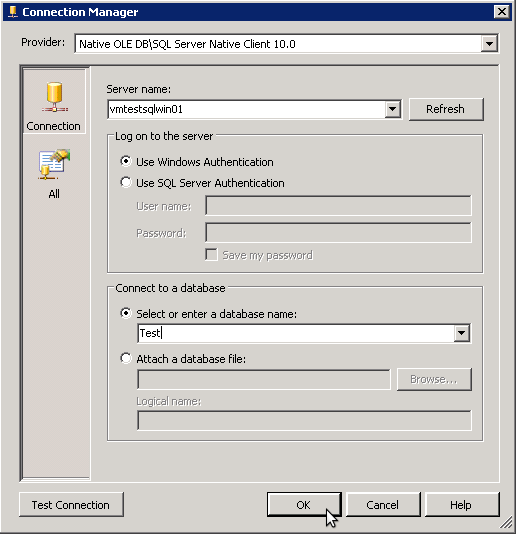Select Attach a database file option

126,358
